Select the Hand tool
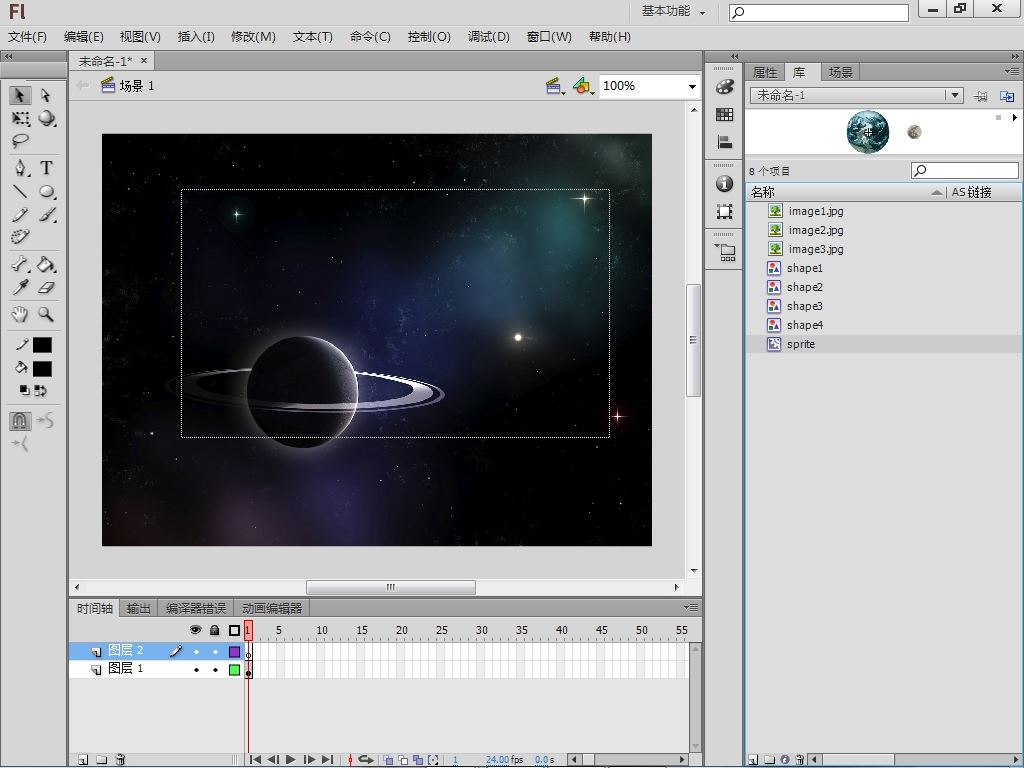The height and width of the screenshot is (768, 1024). [20, 314]
